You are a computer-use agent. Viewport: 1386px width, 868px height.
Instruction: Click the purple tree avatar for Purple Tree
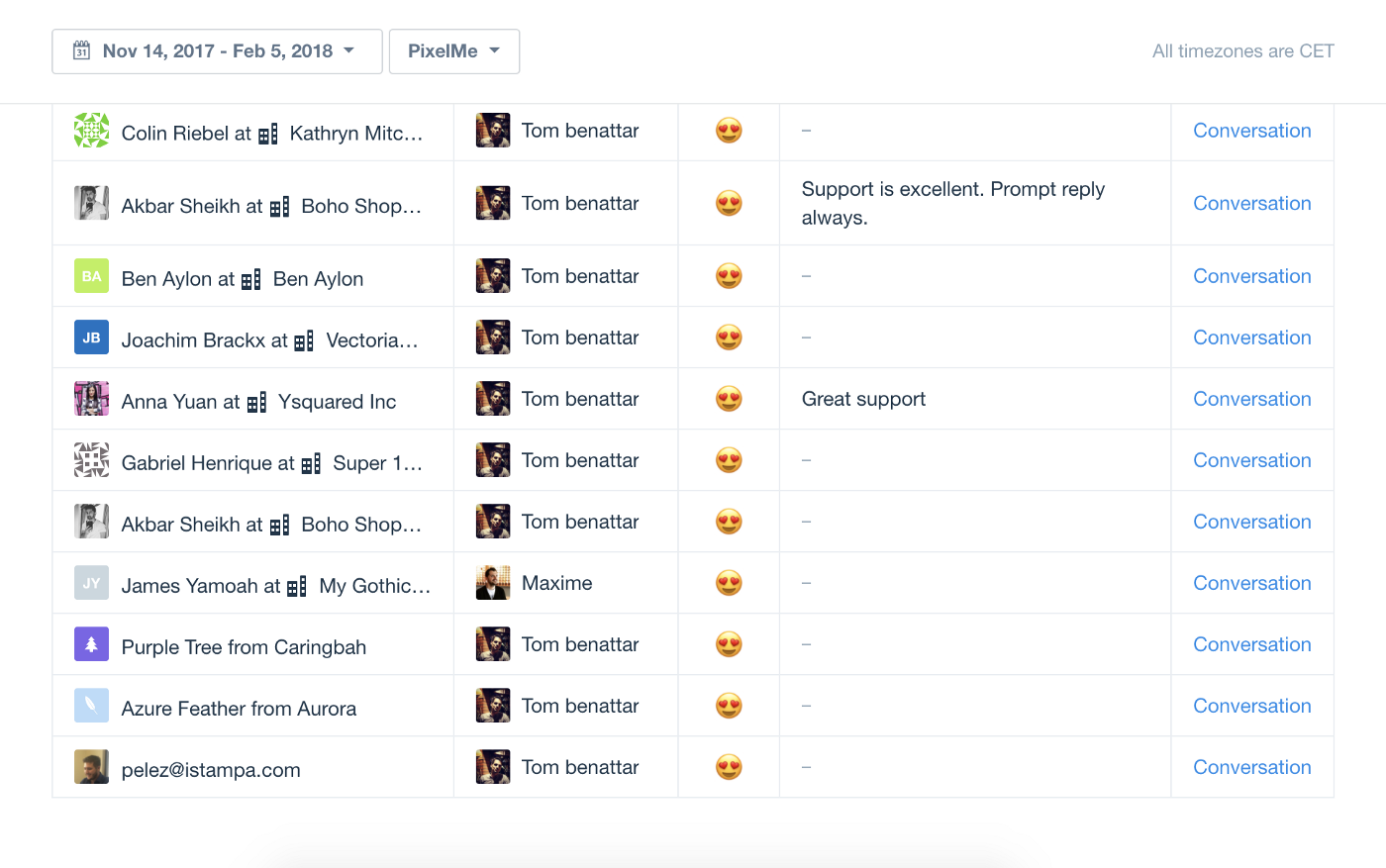coord(92,644)
